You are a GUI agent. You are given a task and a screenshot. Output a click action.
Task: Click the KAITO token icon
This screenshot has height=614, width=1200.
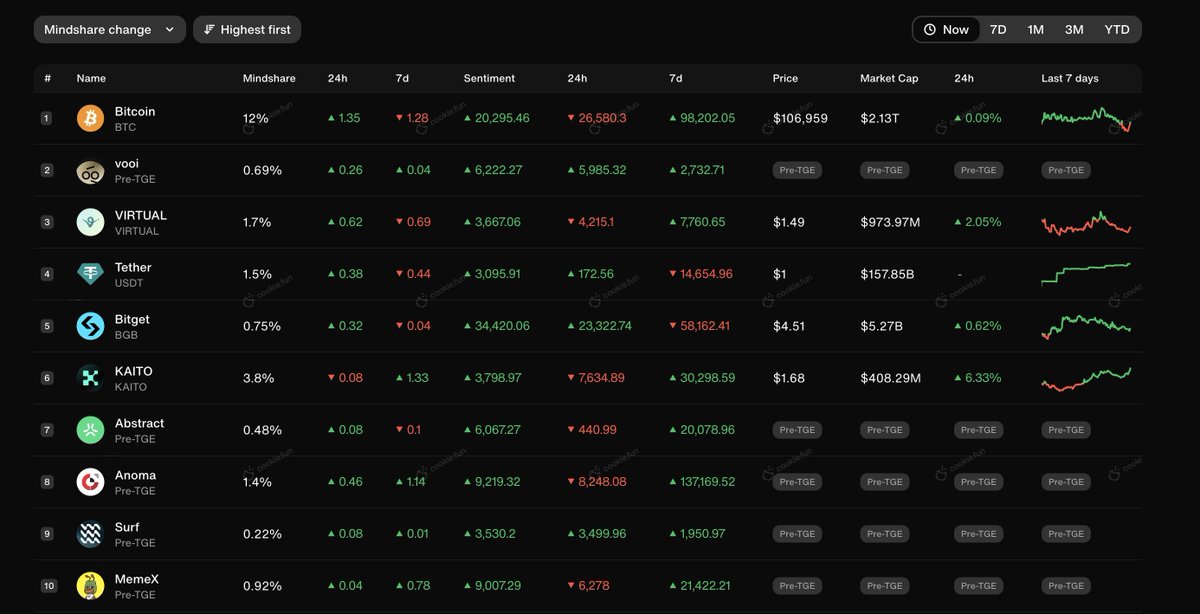(90, 378)
